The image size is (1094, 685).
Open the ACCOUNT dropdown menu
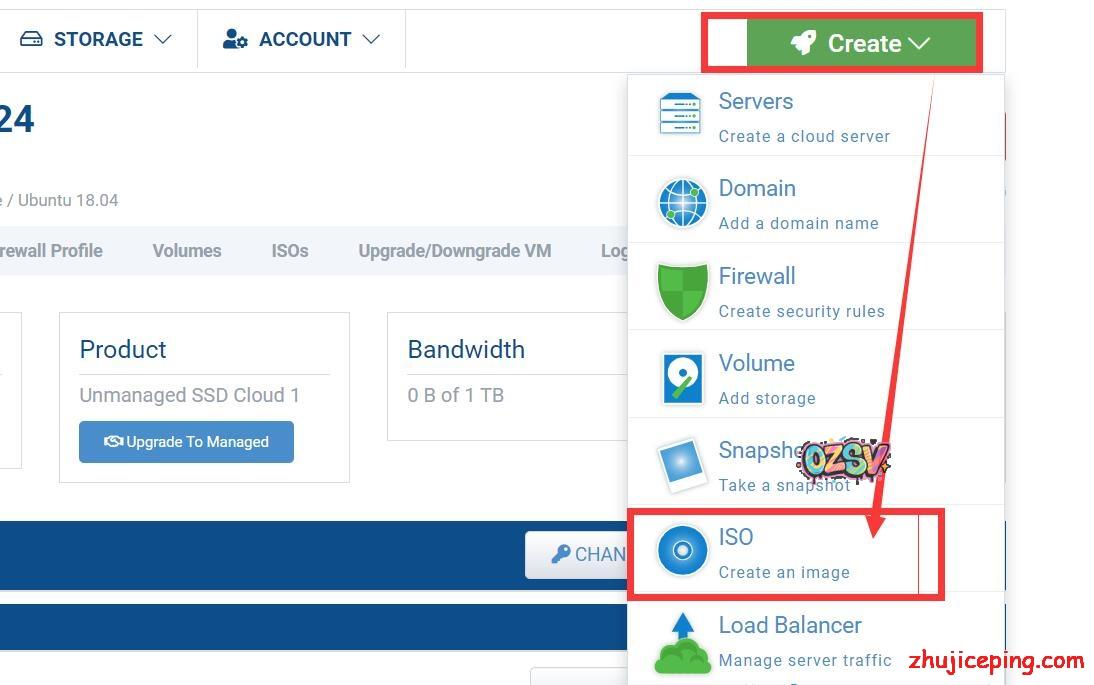301,39
